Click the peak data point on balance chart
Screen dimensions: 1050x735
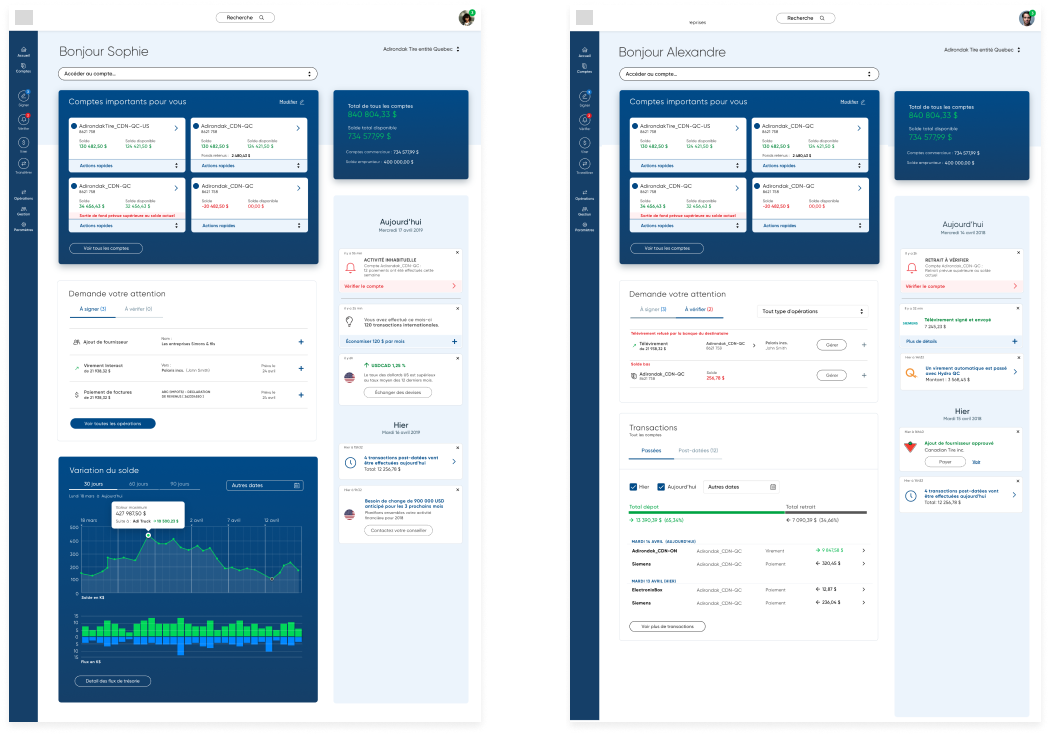148,536
